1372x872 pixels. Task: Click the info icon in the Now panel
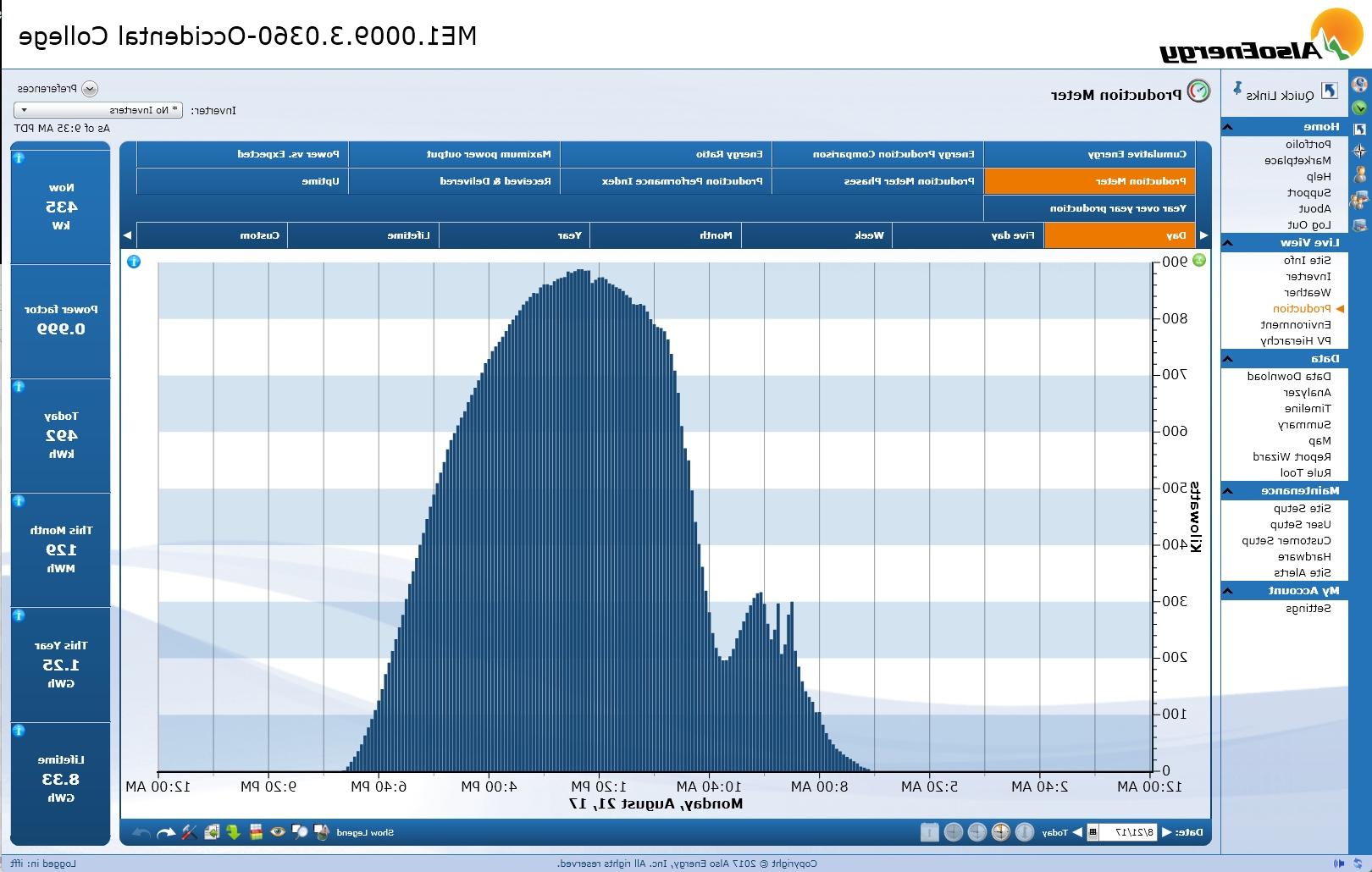19,157
